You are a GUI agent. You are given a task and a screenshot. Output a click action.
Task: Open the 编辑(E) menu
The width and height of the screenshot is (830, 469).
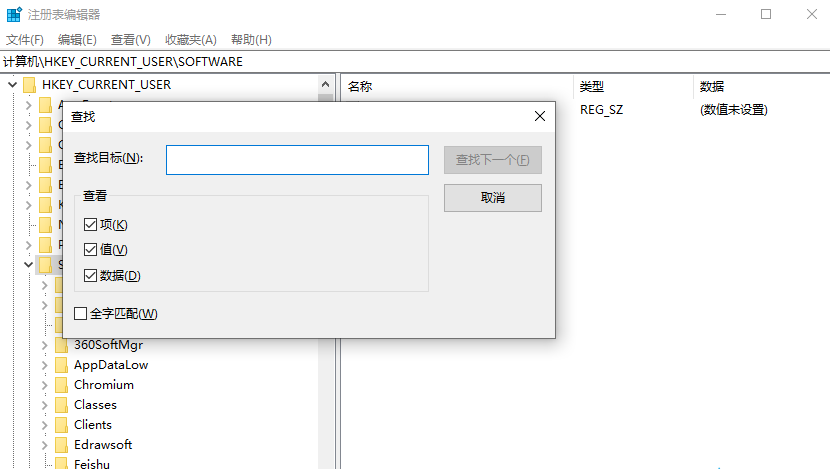tap(77, 40)
